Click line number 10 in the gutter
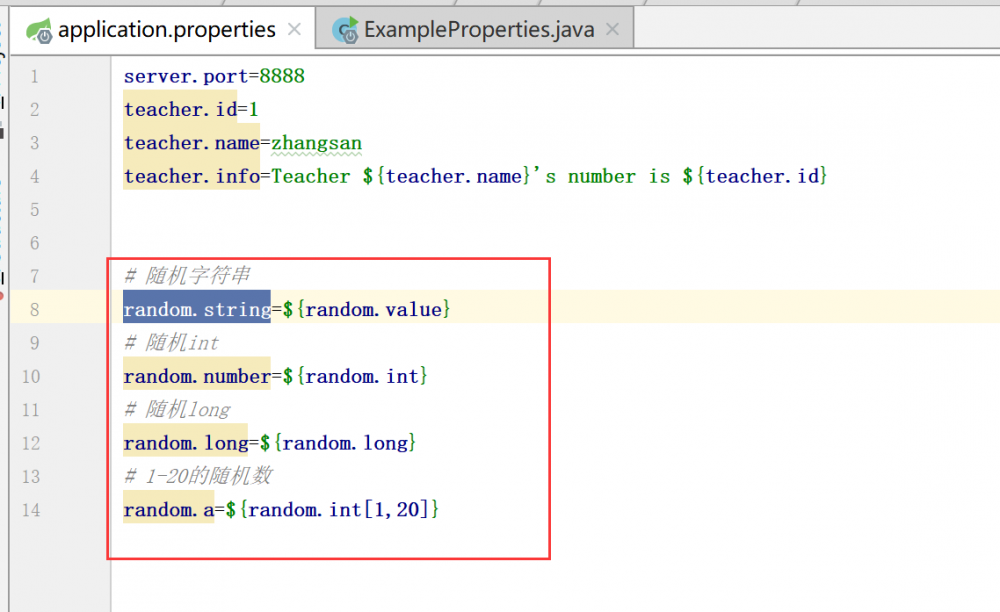The width and height of the screenshot is (1000, 612). coord(31,377)
